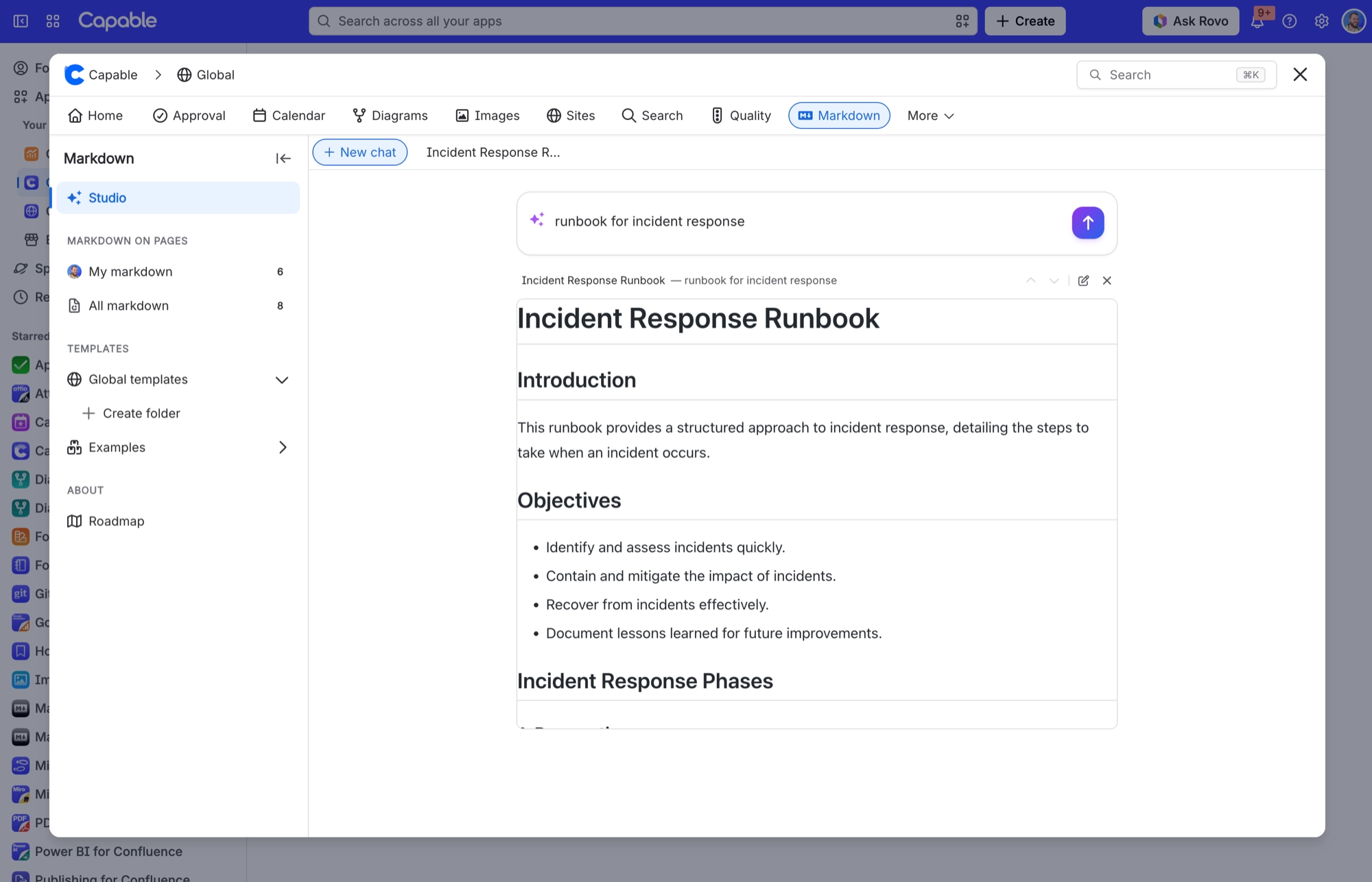Dismiss the runbook result with the small X
The image size is (1372, 882).
pyautogui.click(x=1107, y=281)
